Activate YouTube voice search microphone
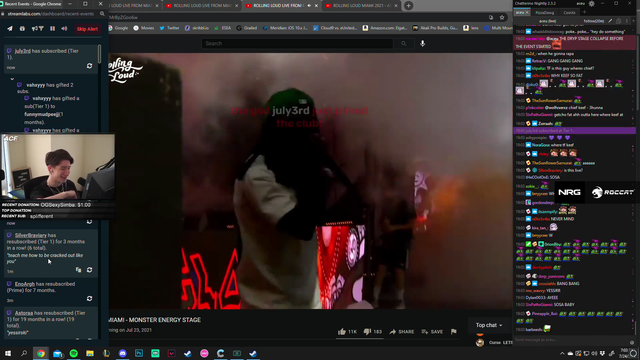 (422, 43)
